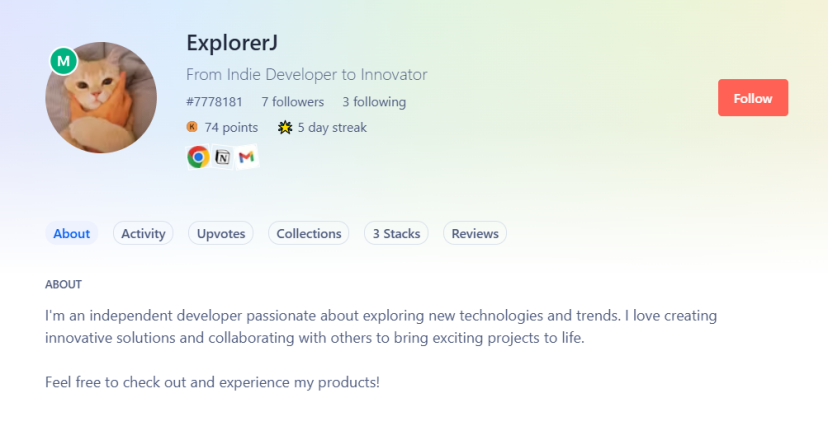
Task: Click the orange coin icon beside 74 points
Action: pos(192,127)
